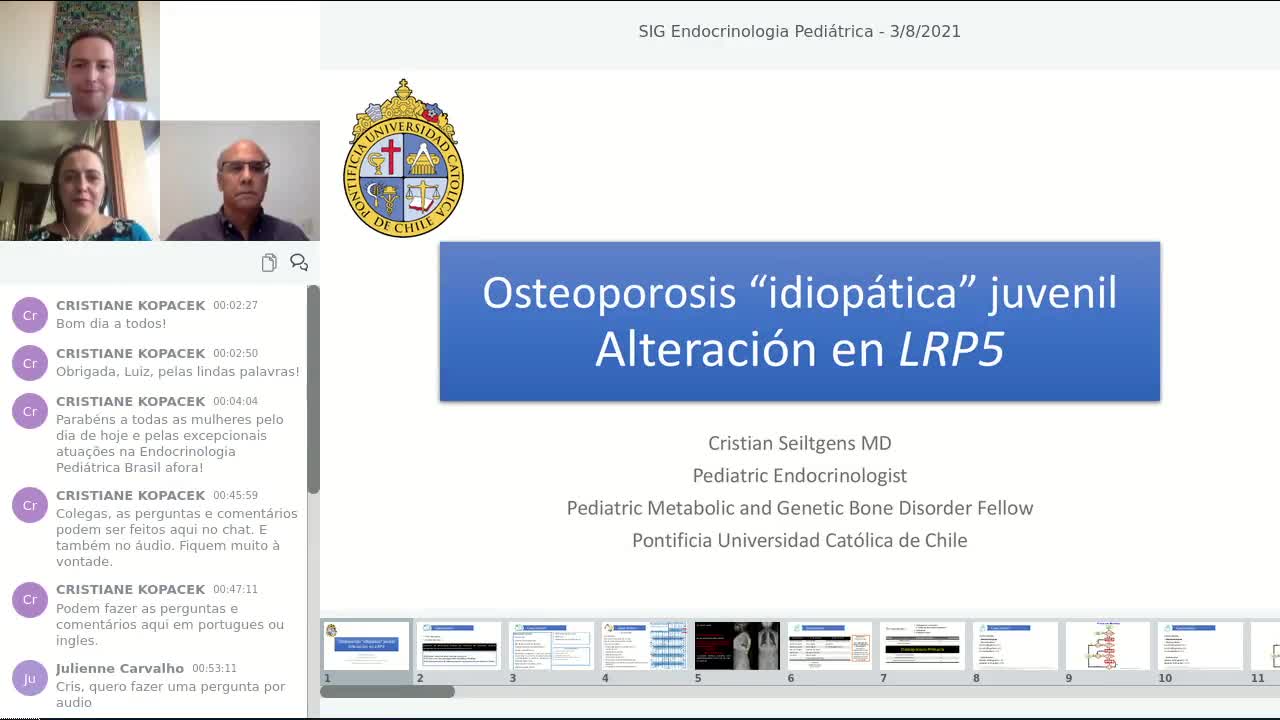The height and width of the screenshot is (720, 1280).
Task: Click Cristiane Kopacek avatar at 00:04:04
Action: point(30,411)
